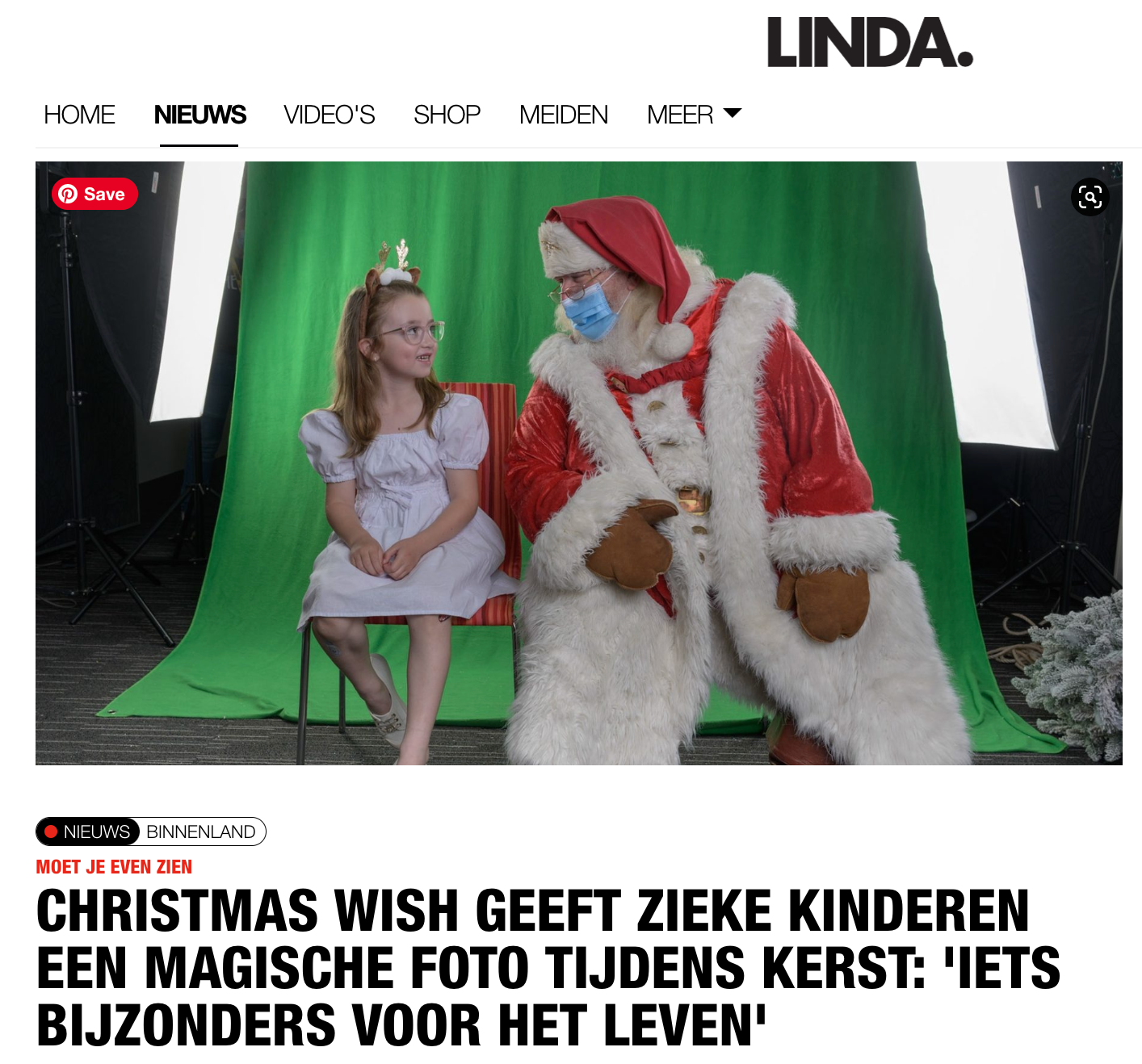Visit the SHOP menu link

[447, 115]
